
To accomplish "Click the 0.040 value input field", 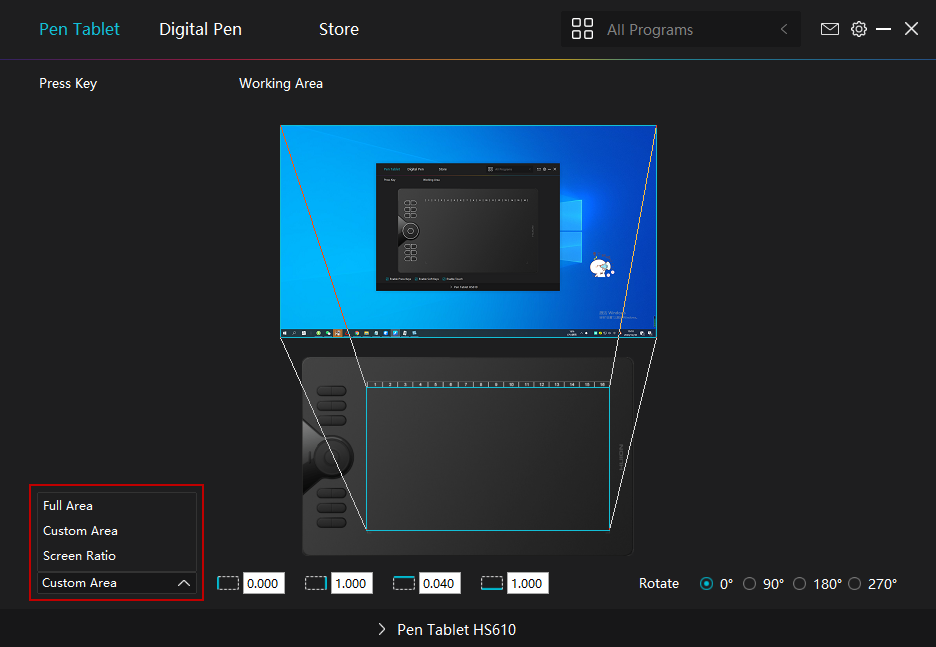I will [x=440, y=583].
